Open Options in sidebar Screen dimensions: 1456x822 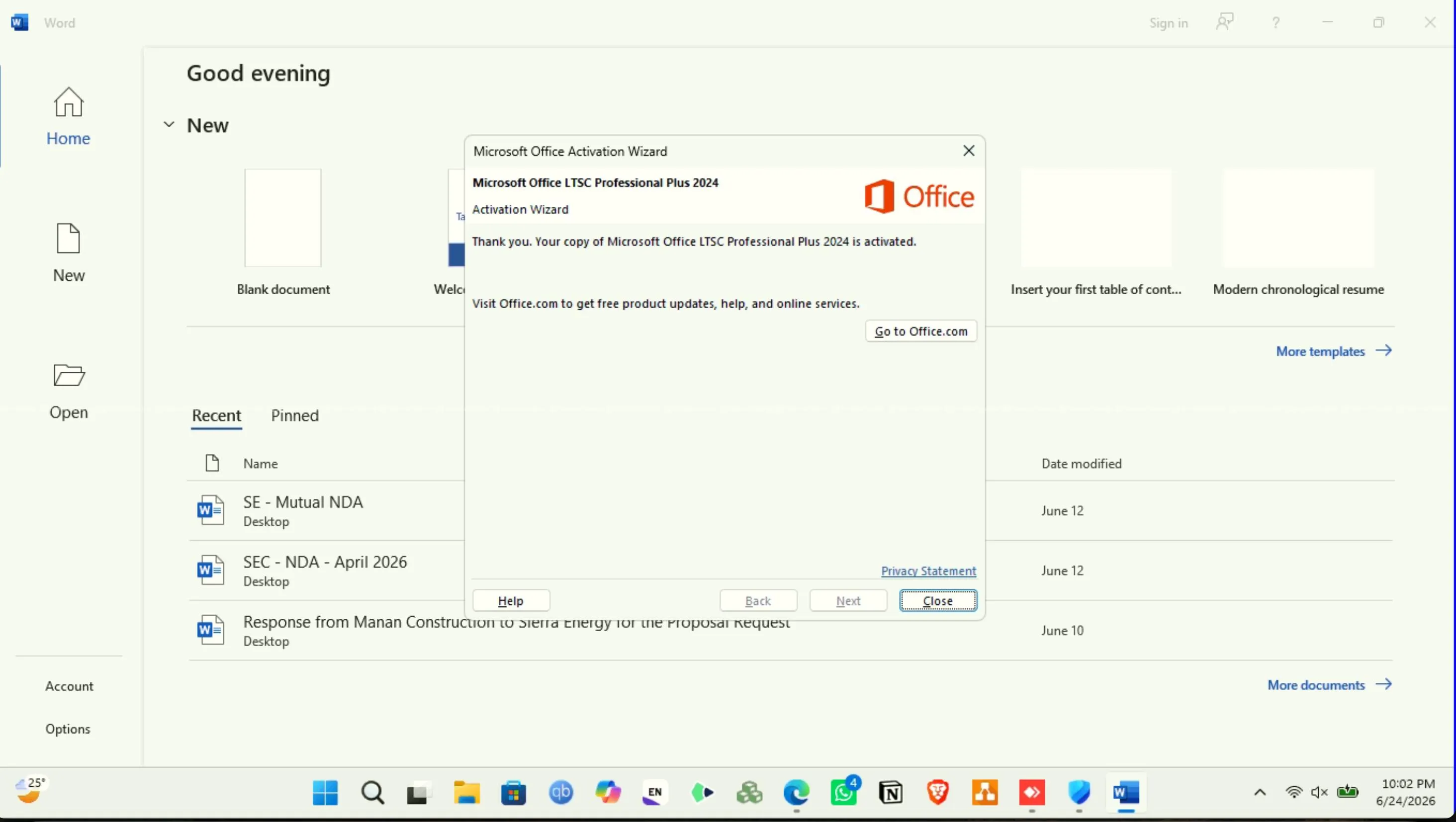pyautogui.click(x=68, y=729)
